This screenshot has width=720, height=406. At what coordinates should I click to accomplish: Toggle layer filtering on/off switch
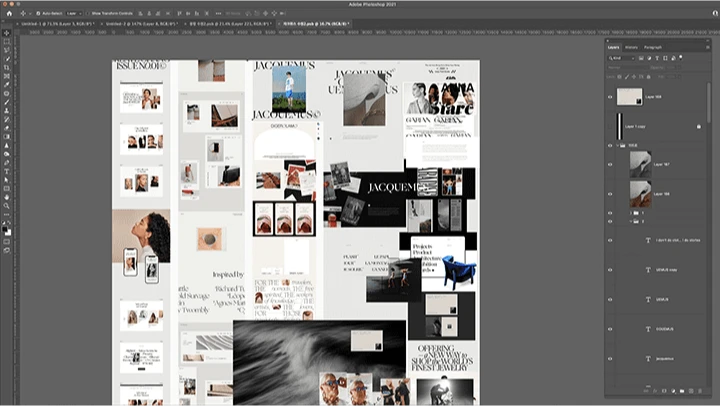[681, 57]
